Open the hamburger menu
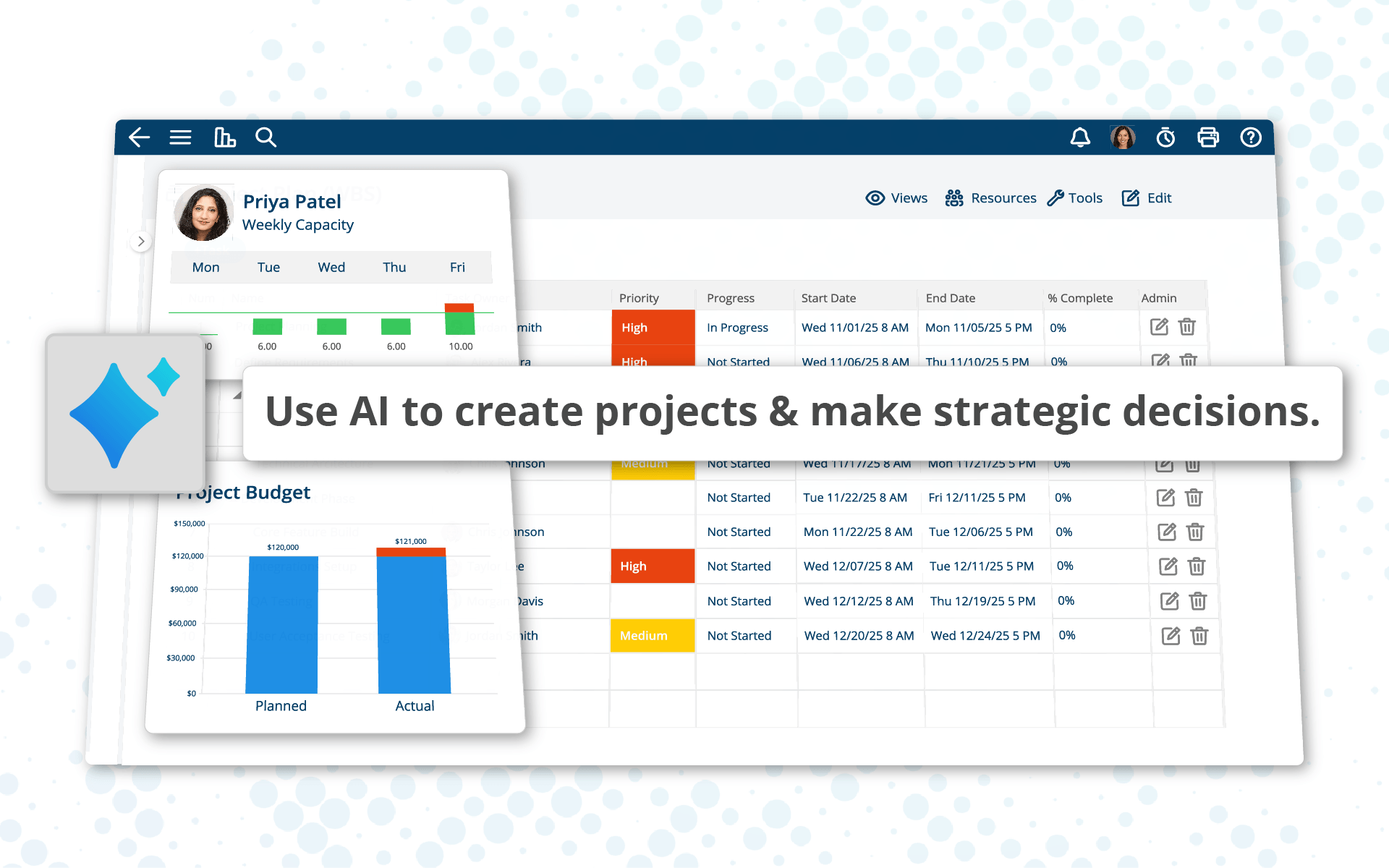The image size is (1389, 868). [180, 137]
